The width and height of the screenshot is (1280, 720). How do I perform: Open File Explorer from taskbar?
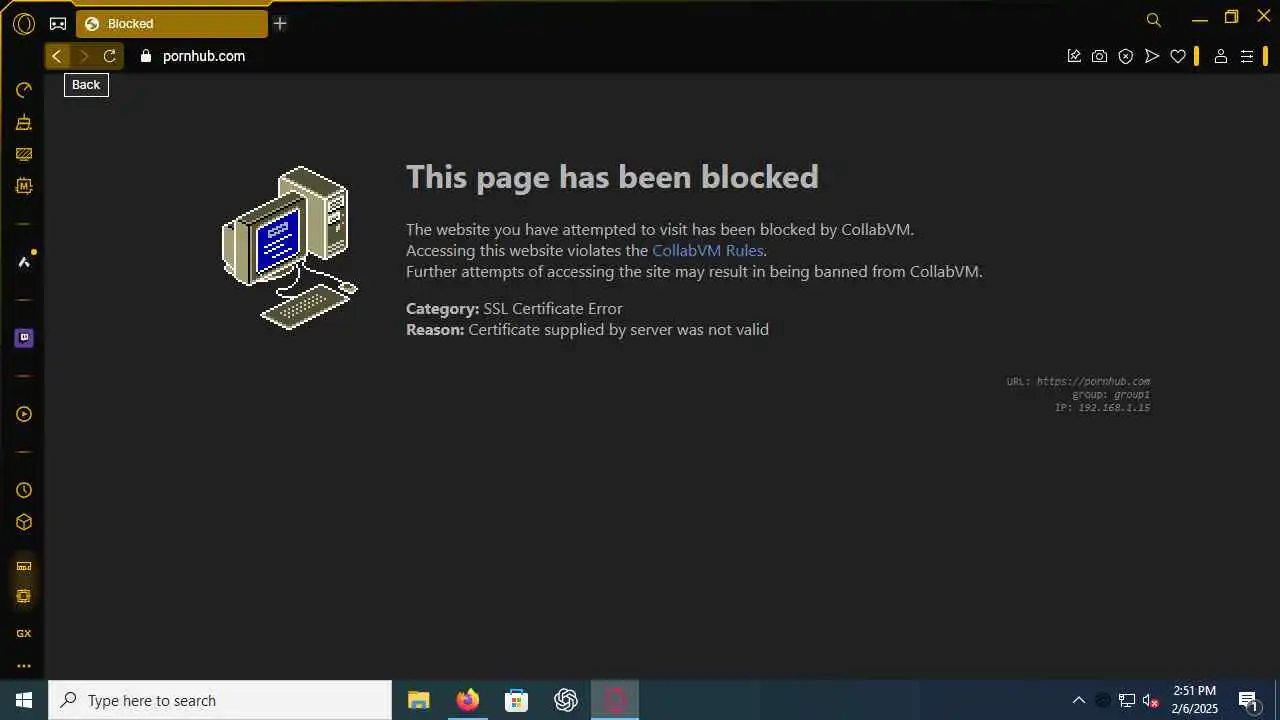[419, 700]
